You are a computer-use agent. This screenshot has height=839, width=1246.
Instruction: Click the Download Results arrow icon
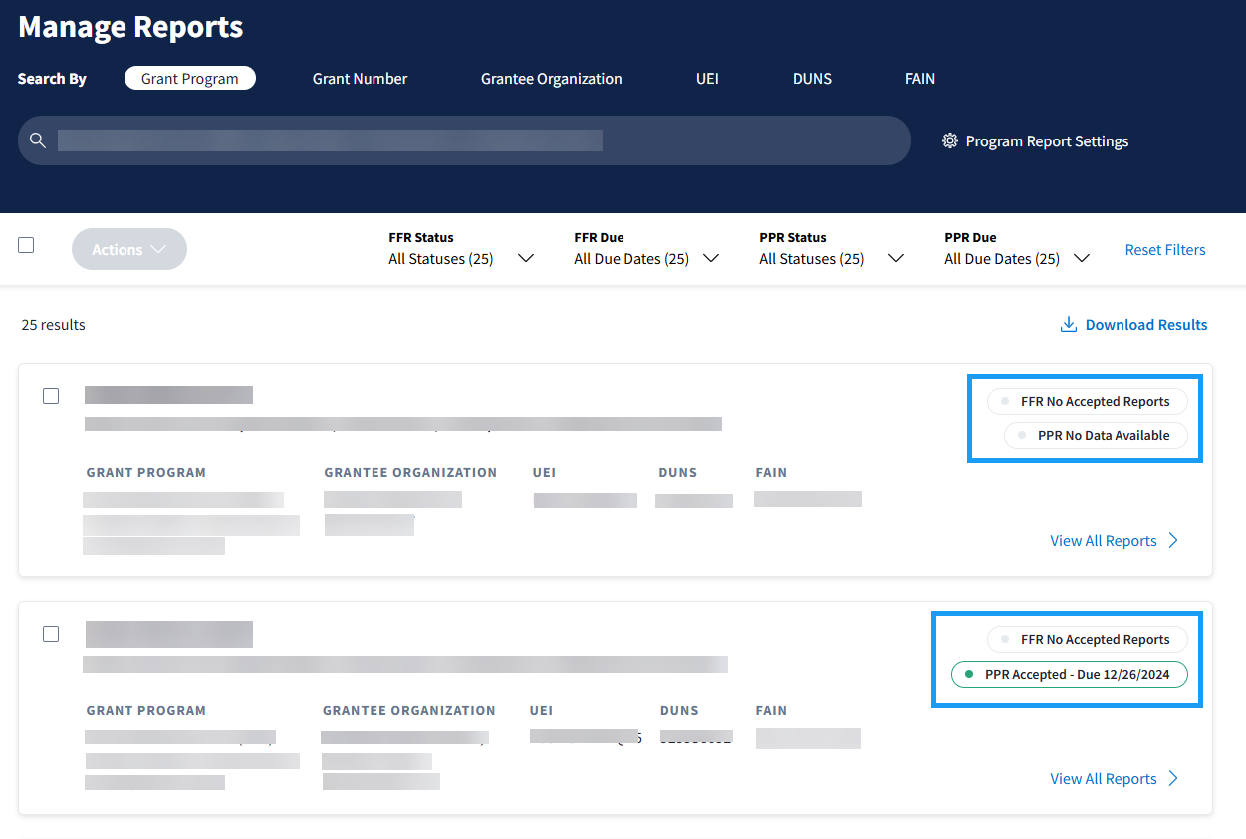click(x=1068, y=325)
